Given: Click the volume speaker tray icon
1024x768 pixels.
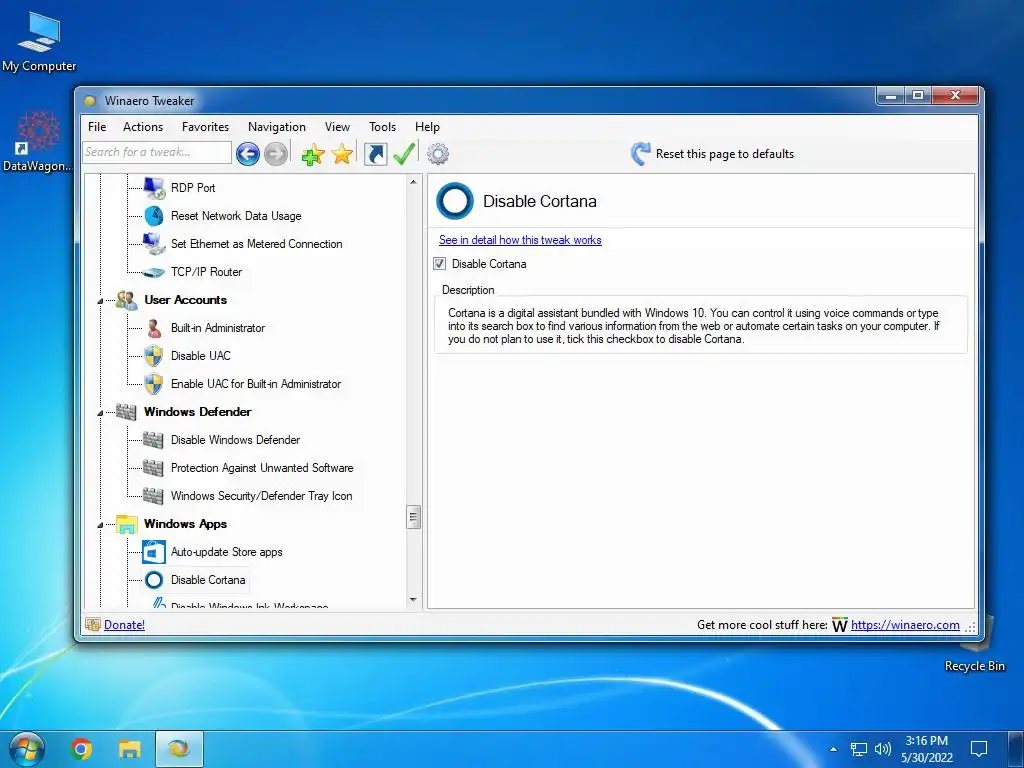Looking at the screenshot, I should click(x=882, y=749).
